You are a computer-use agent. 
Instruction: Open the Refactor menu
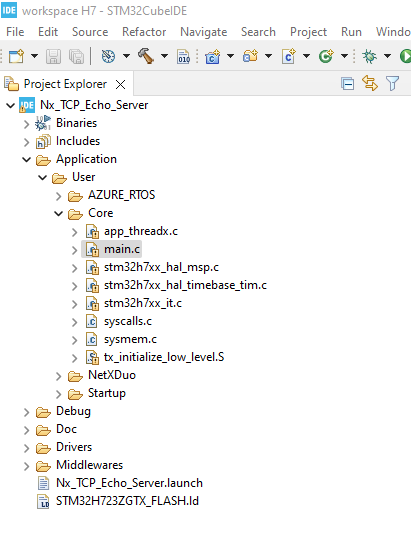[x=144, y=32]
